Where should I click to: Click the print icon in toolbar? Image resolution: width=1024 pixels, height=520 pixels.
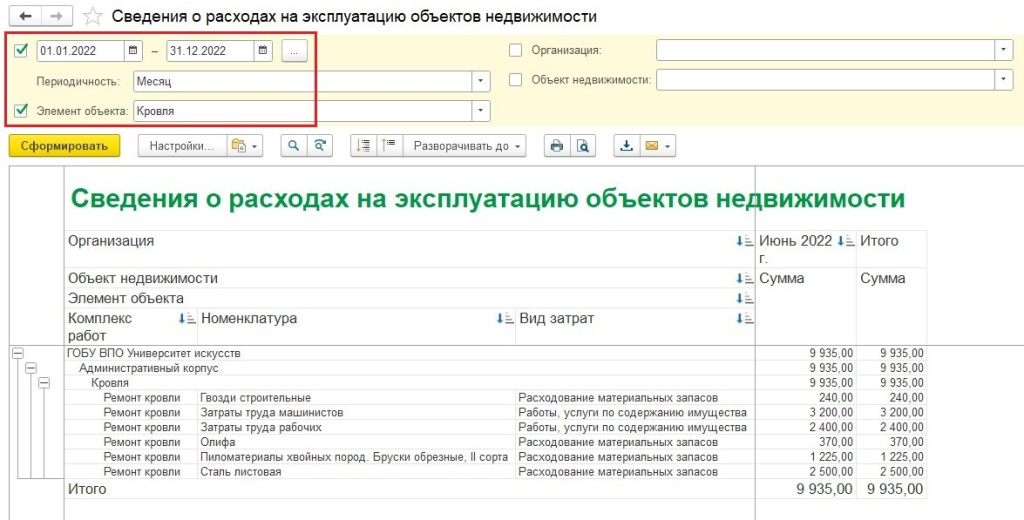[557, 146]
